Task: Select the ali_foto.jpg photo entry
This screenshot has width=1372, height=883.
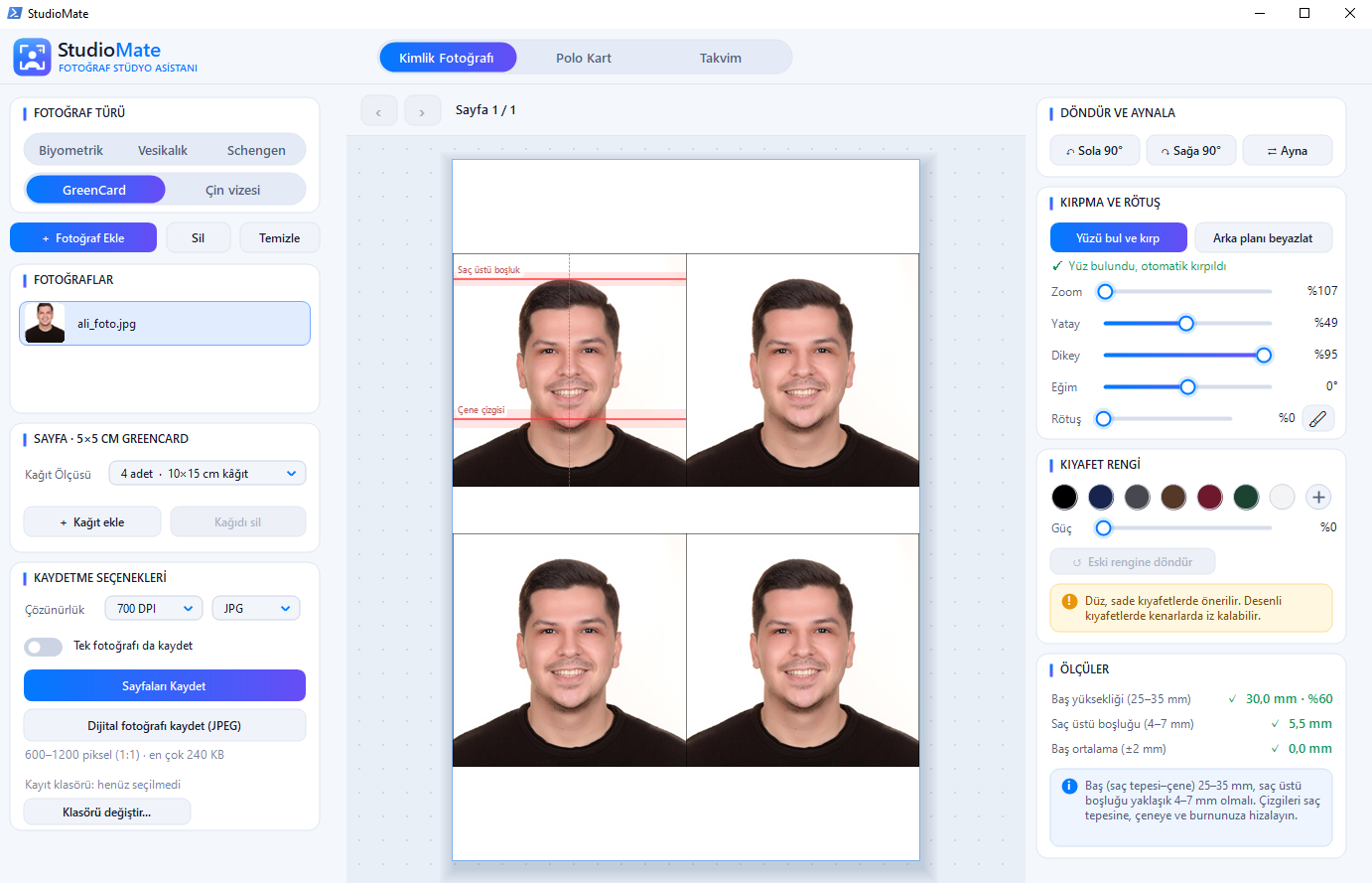Action: [165, 324]
